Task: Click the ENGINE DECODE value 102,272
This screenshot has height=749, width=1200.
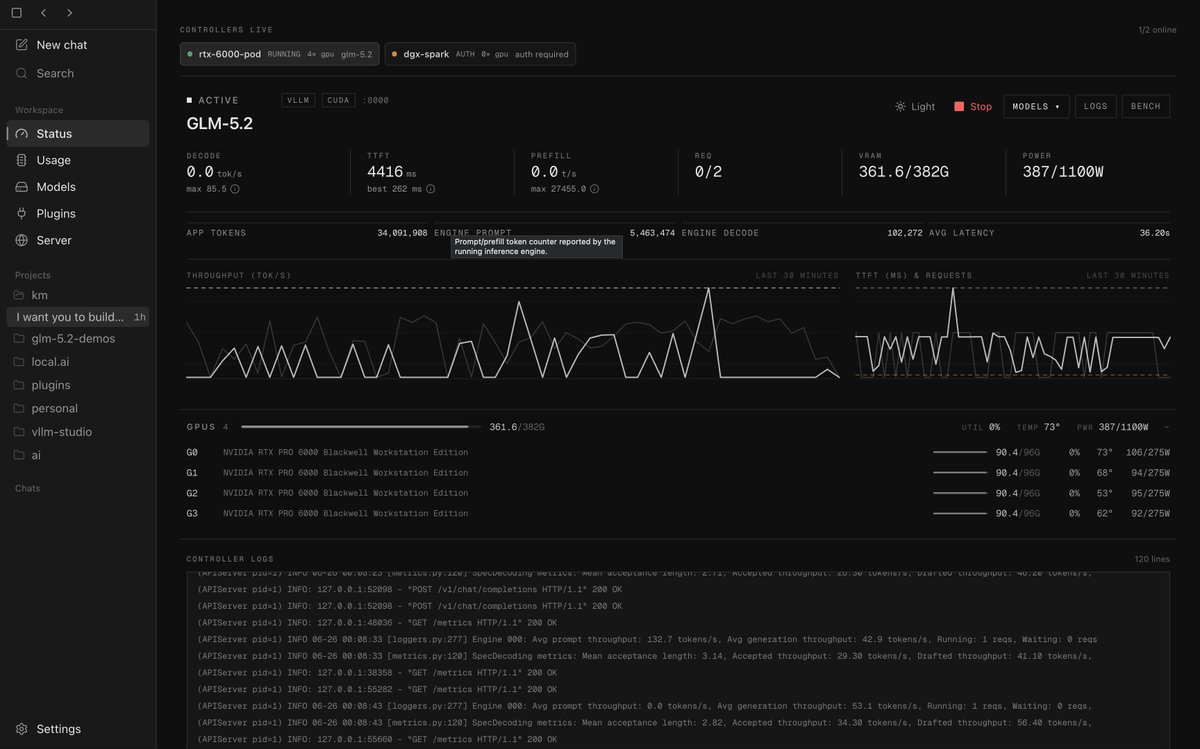Action: [x=904, y=233]
